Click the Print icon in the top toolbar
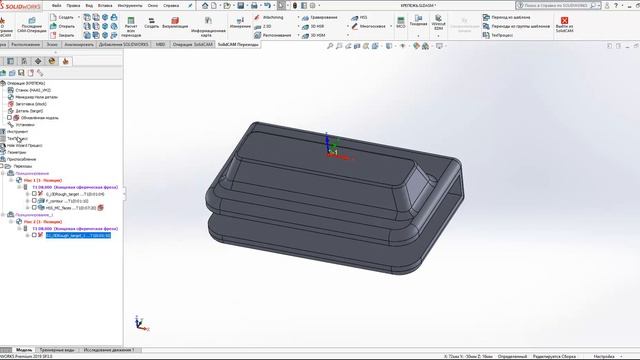 click(254, 6)
